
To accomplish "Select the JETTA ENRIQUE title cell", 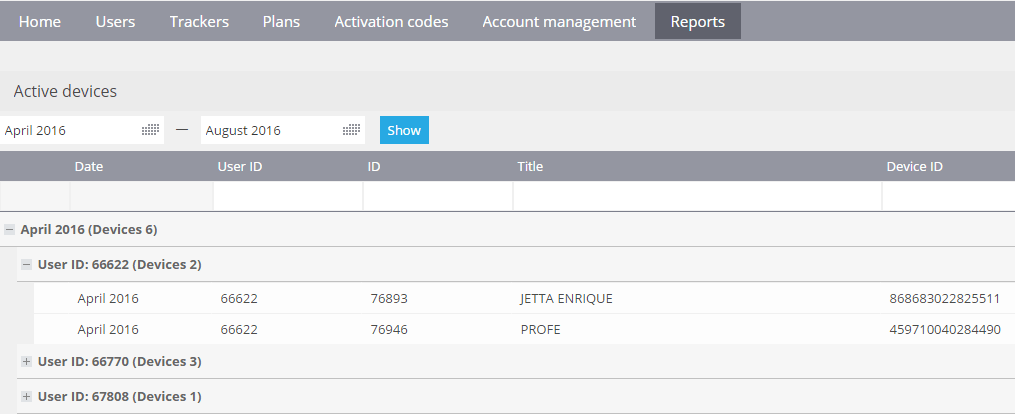I will tap(566, 298).
